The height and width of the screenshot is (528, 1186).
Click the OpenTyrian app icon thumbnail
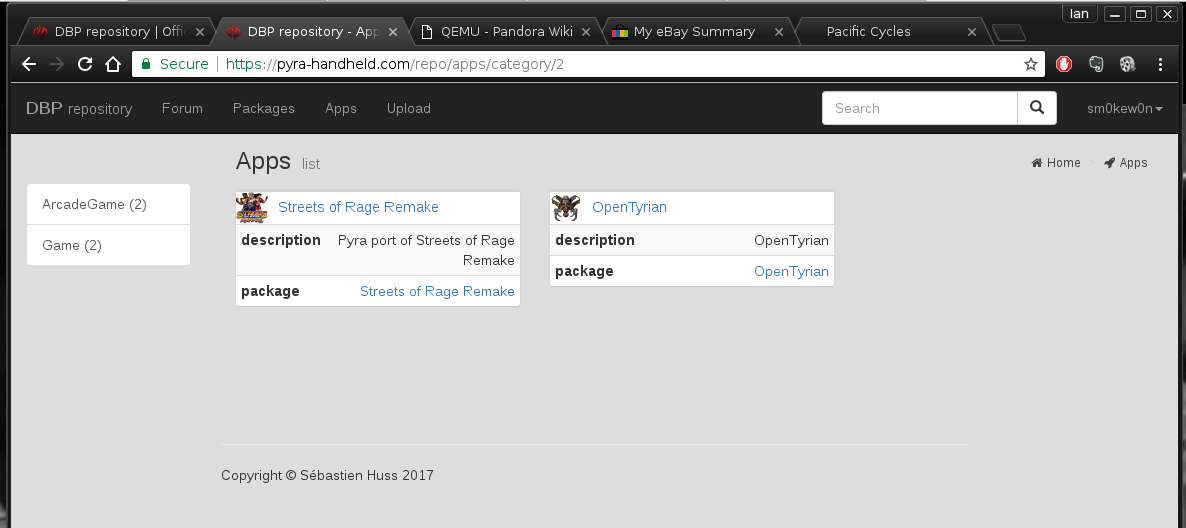[x=566, y=208]
